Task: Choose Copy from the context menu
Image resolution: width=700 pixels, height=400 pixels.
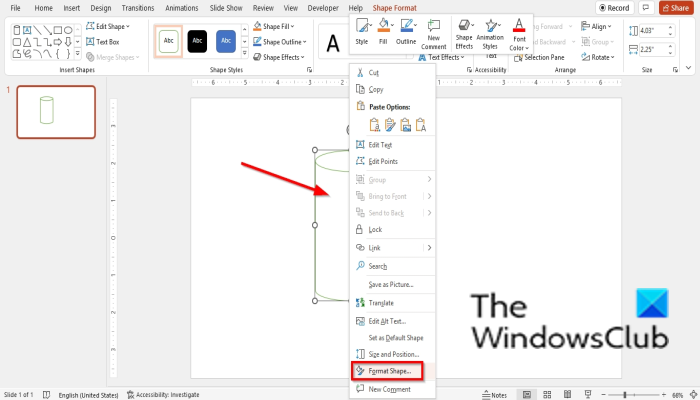Action: click(393, 89)
